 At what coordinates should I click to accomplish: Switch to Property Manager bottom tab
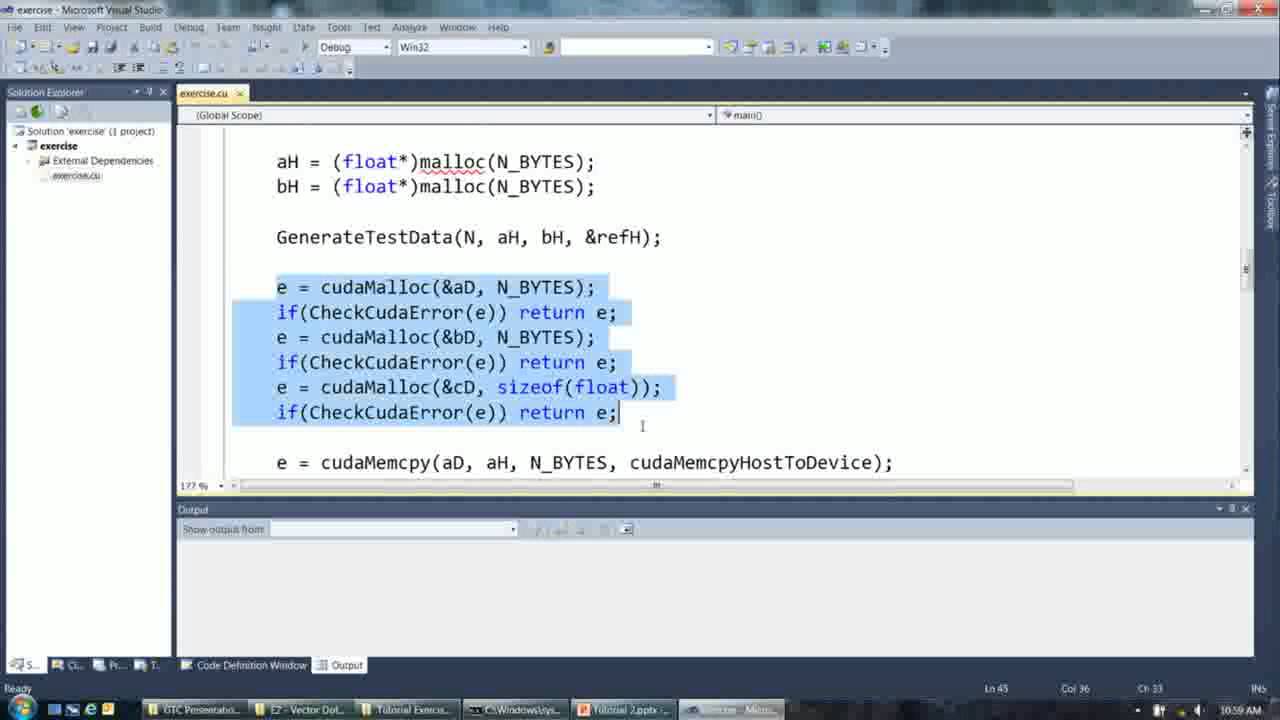click(111, 665)
